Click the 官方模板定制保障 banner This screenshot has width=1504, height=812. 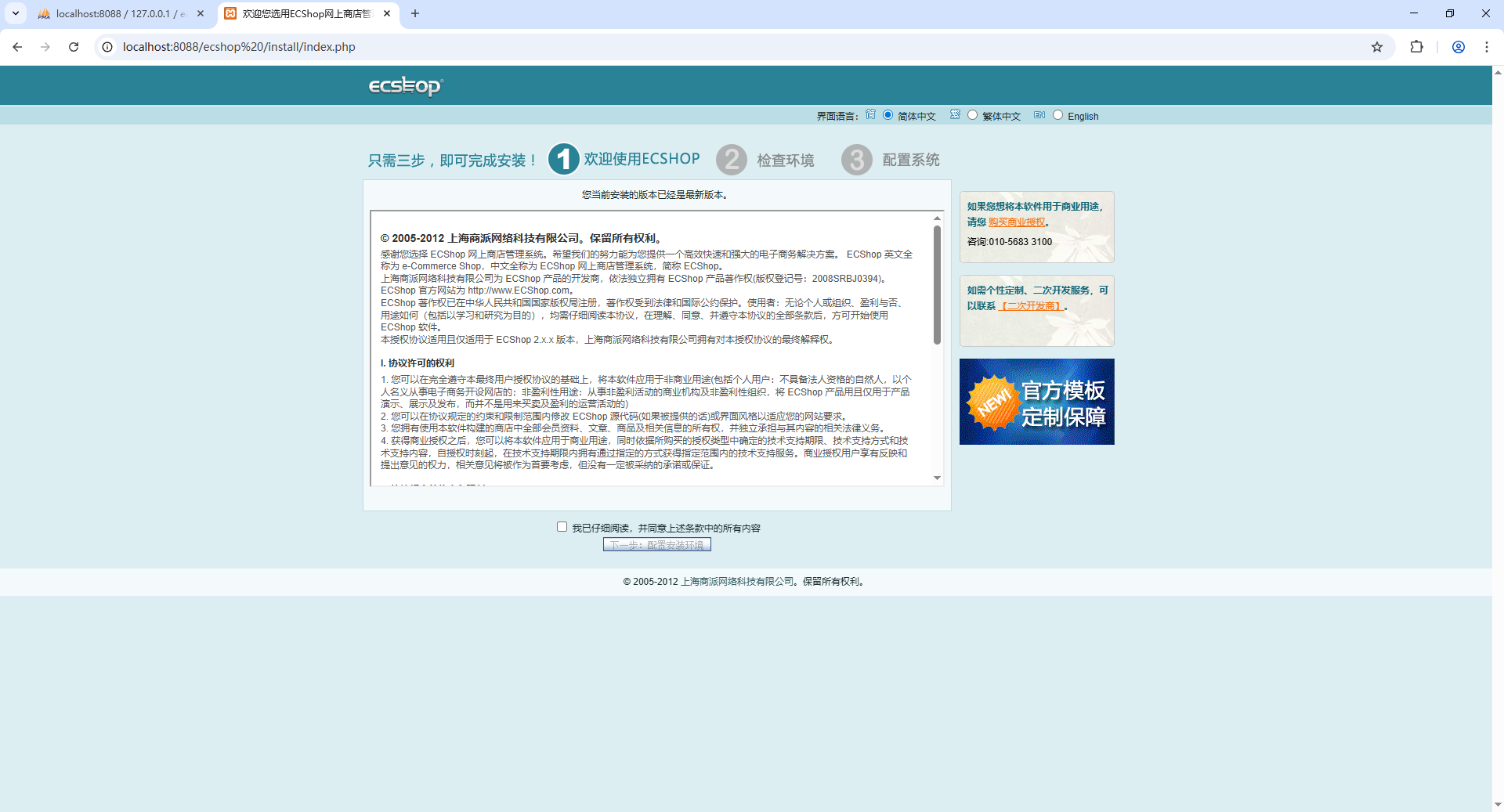1036,402
